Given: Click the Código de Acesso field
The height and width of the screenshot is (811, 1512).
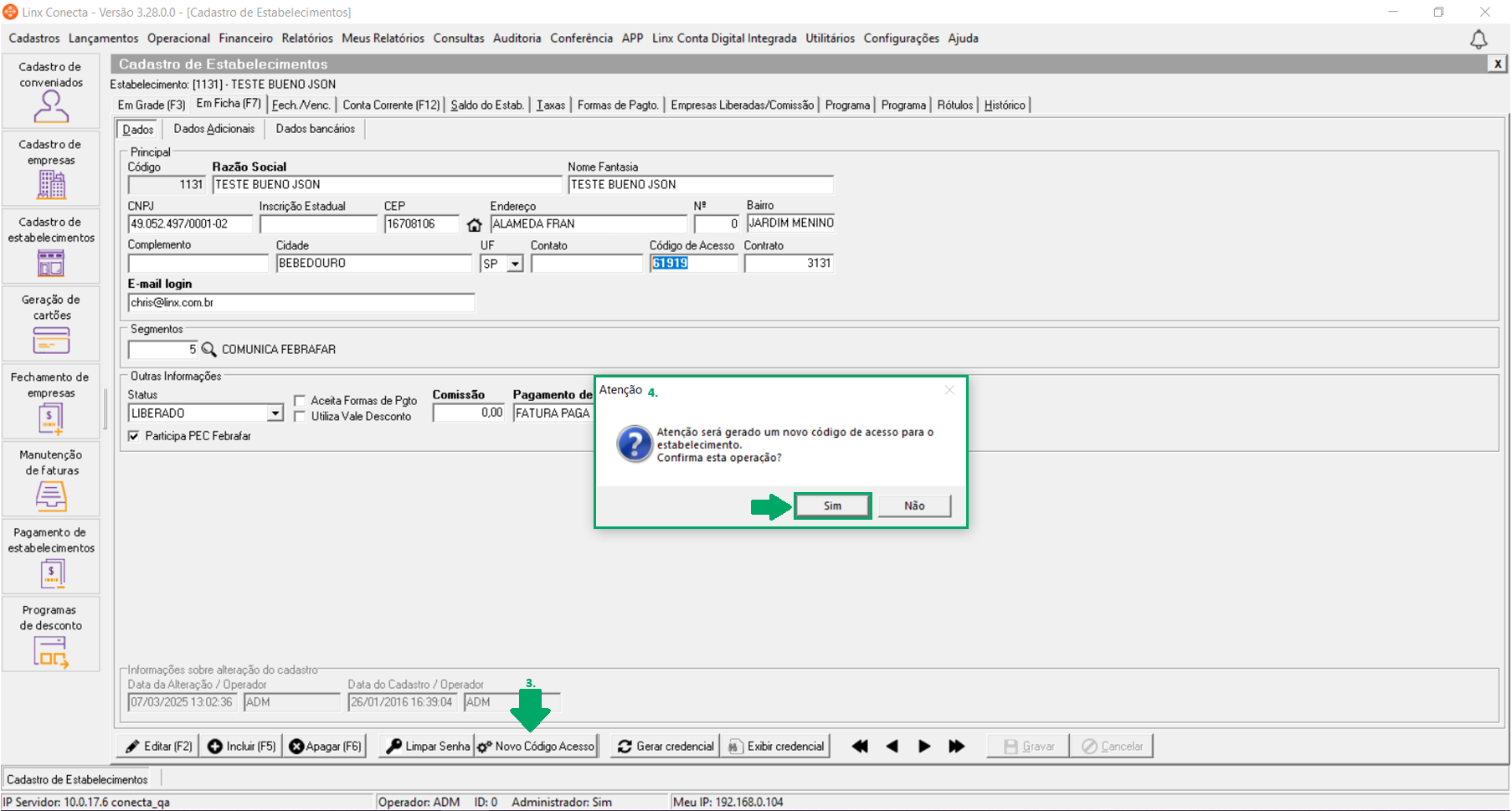Looking at the screenshot, I should [694, 264].
